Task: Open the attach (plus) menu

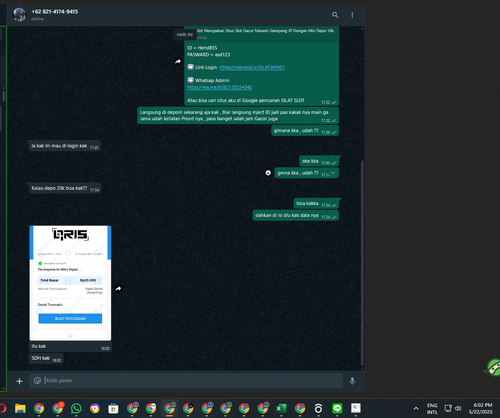Action: coord(19,381)
